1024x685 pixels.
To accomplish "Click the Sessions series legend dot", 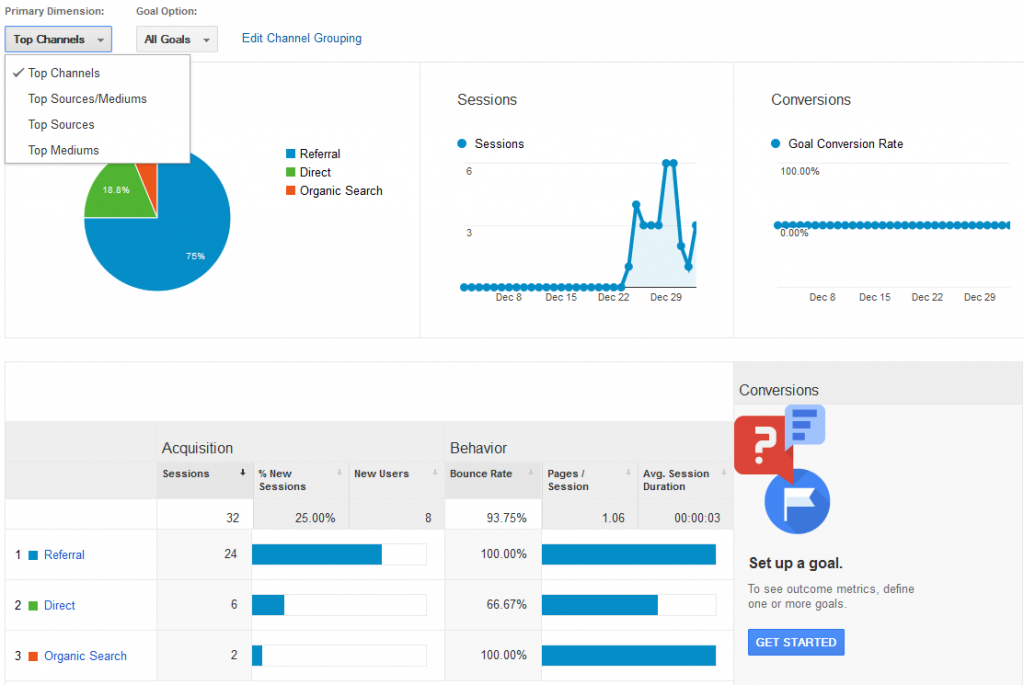I will [462, 144].
